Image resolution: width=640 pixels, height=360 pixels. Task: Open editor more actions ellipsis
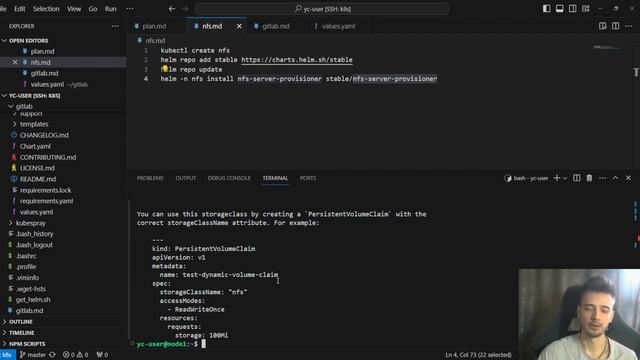click(629, 26)
